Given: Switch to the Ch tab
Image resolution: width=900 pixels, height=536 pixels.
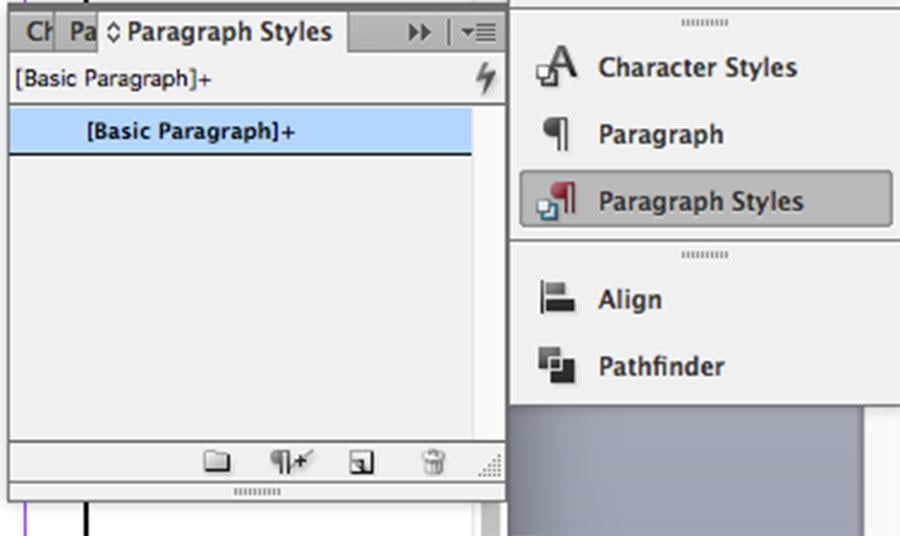Looking at the screenshot, I should coord(38,32).
